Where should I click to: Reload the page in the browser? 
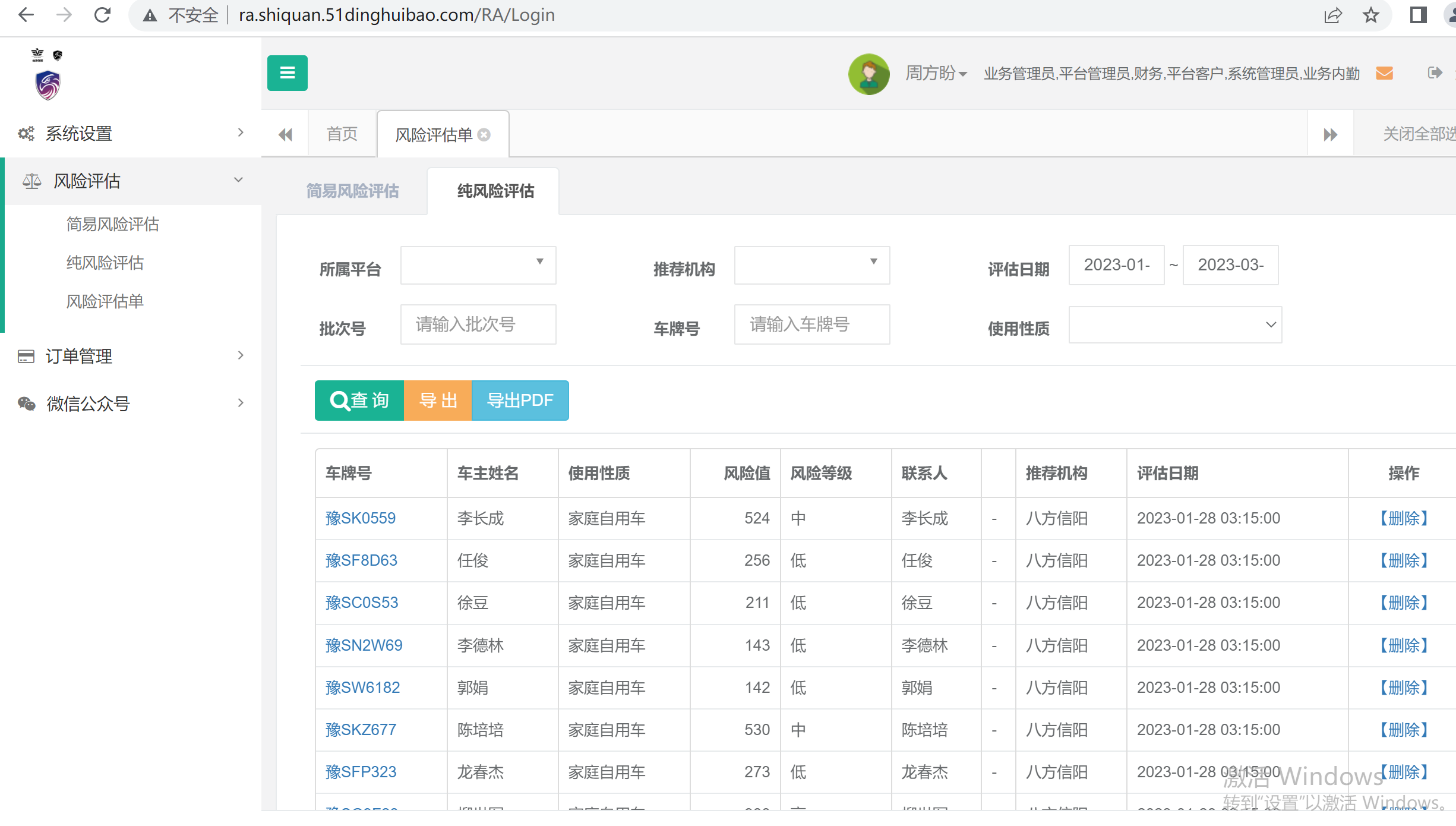pos(102,15)
